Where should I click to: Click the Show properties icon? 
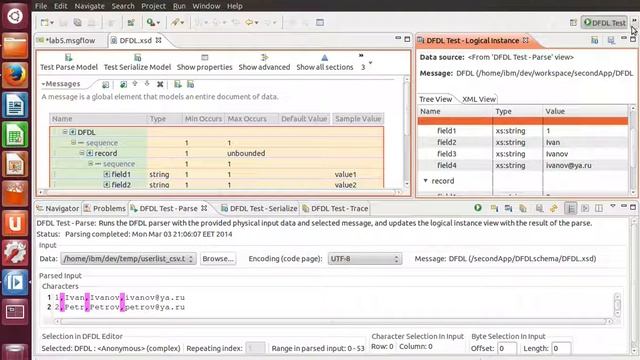coord(204,58)
